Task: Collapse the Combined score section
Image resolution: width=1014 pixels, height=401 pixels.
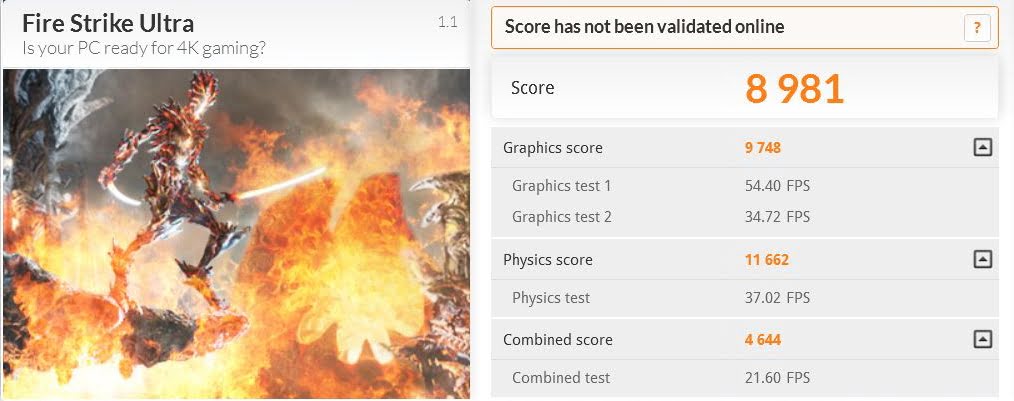Action: pyautogui.click(x=982, y=340)
